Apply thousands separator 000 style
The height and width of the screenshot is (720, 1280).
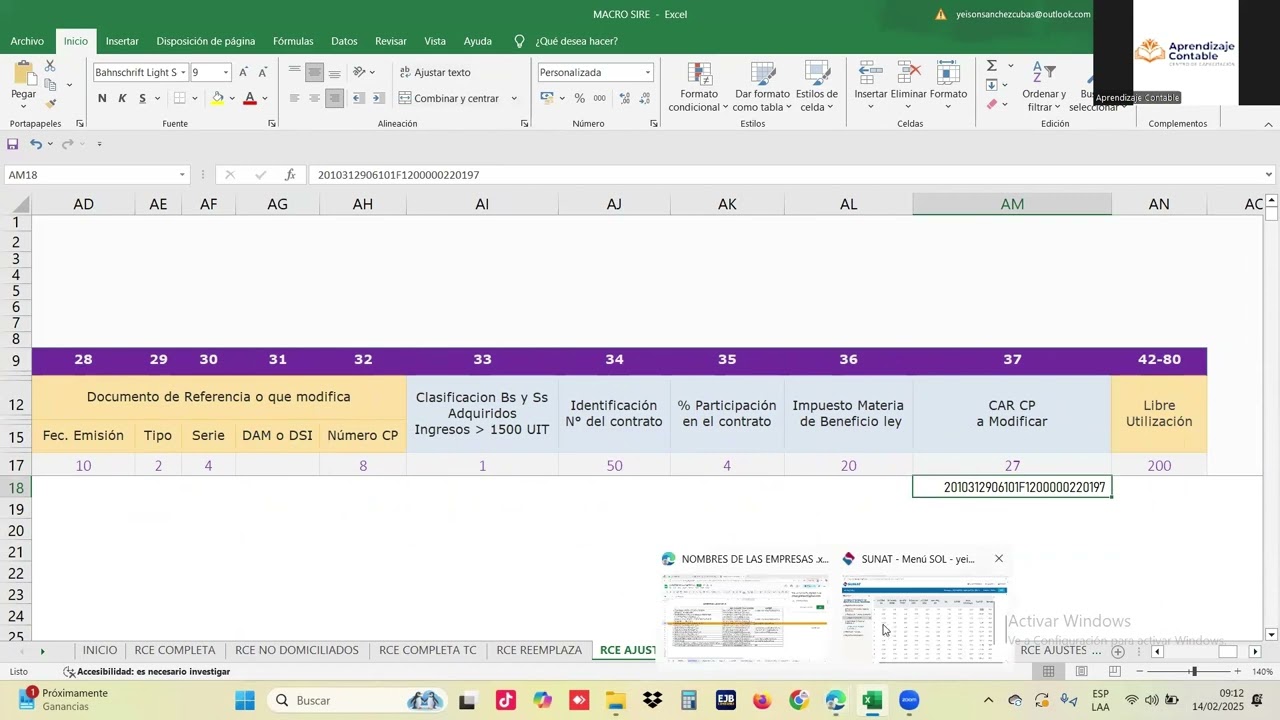pyautogui.click(x=599, y=98)
